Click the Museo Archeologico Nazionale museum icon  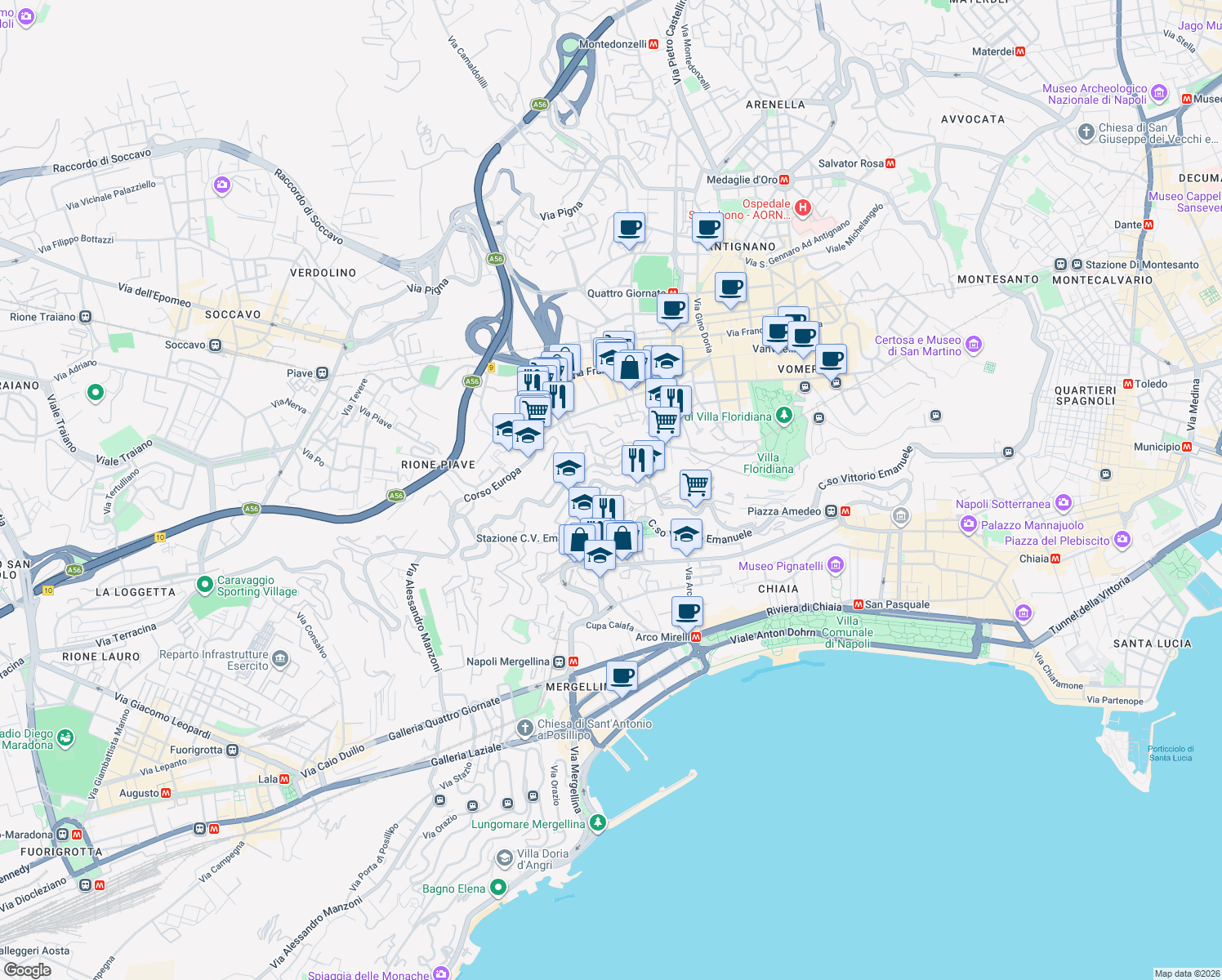pos(1159,93)
